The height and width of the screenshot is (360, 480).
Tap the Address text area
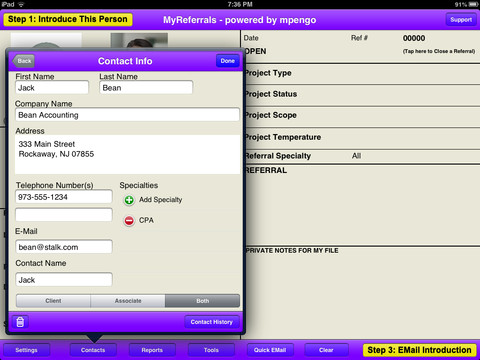tap(127, 154)
